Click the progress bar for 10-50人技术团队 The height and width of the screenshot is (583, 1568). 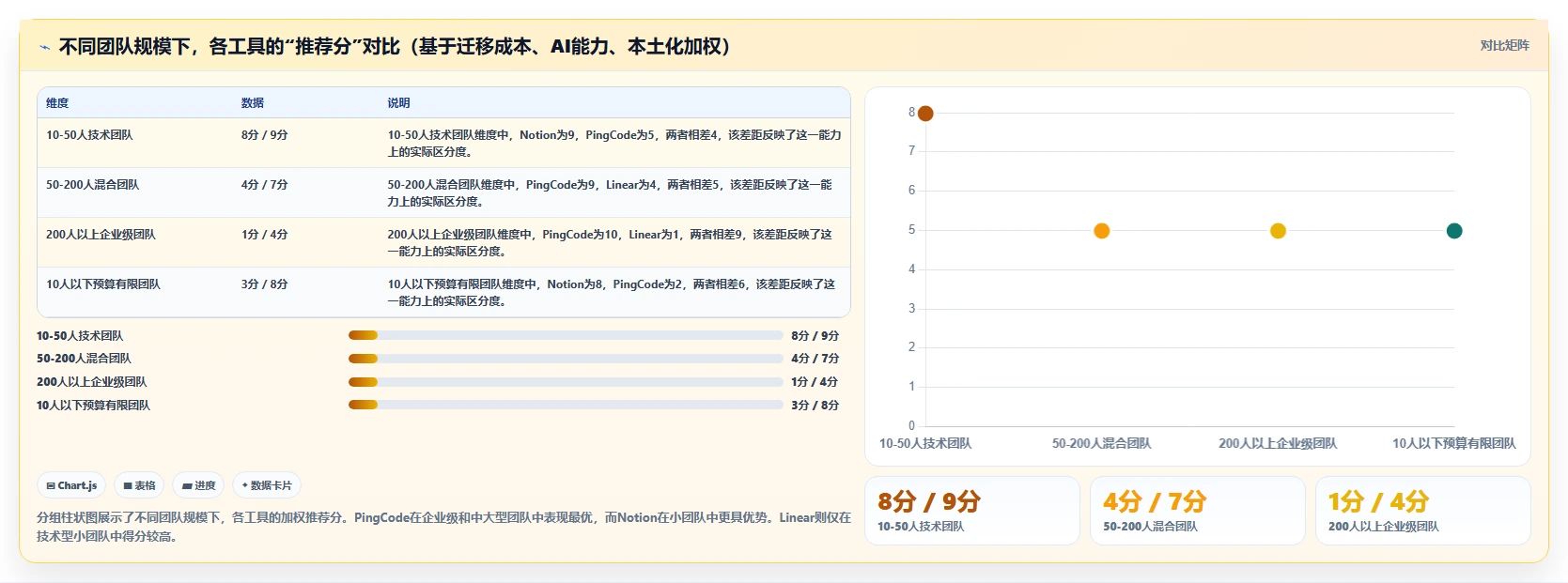(566, 335)
